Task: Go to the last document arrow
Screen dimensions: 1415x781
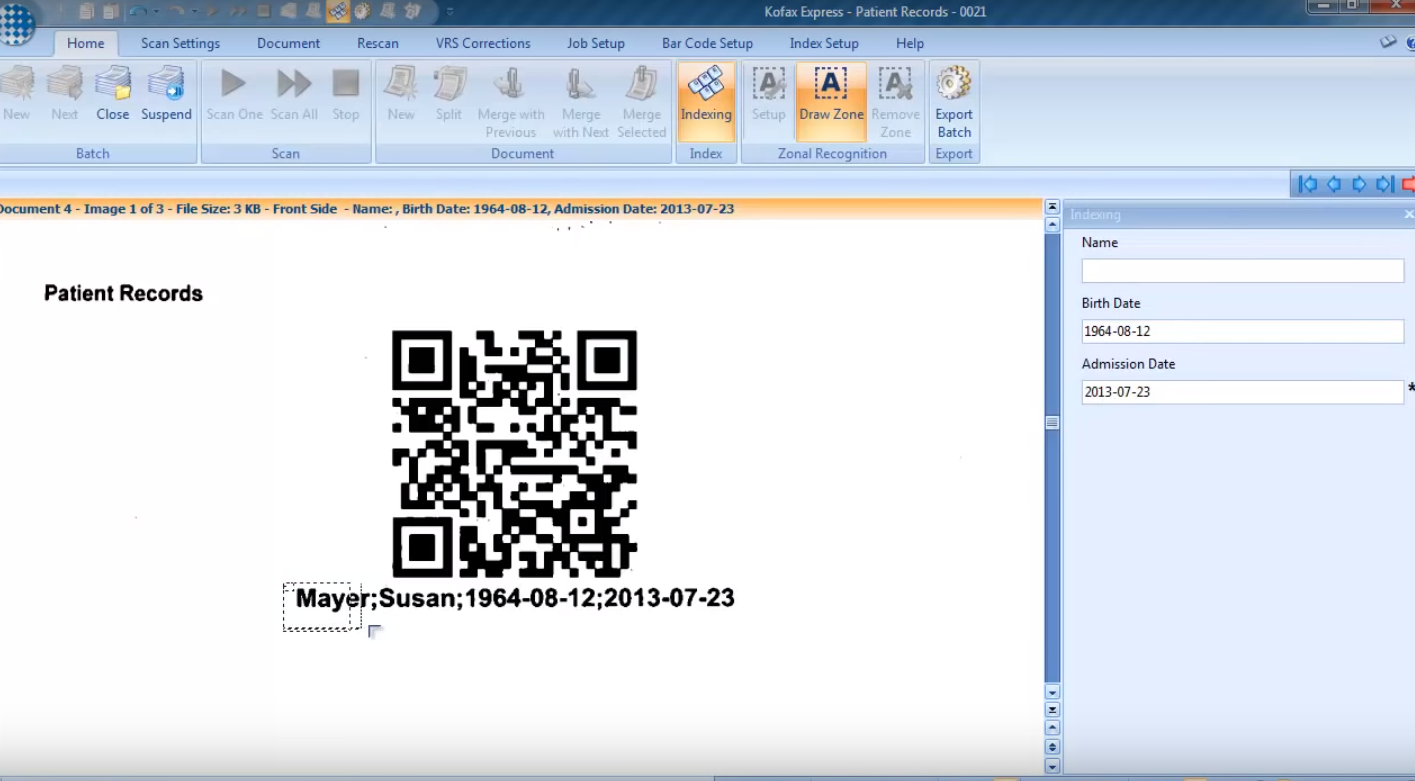Action: coord(1385,184)
